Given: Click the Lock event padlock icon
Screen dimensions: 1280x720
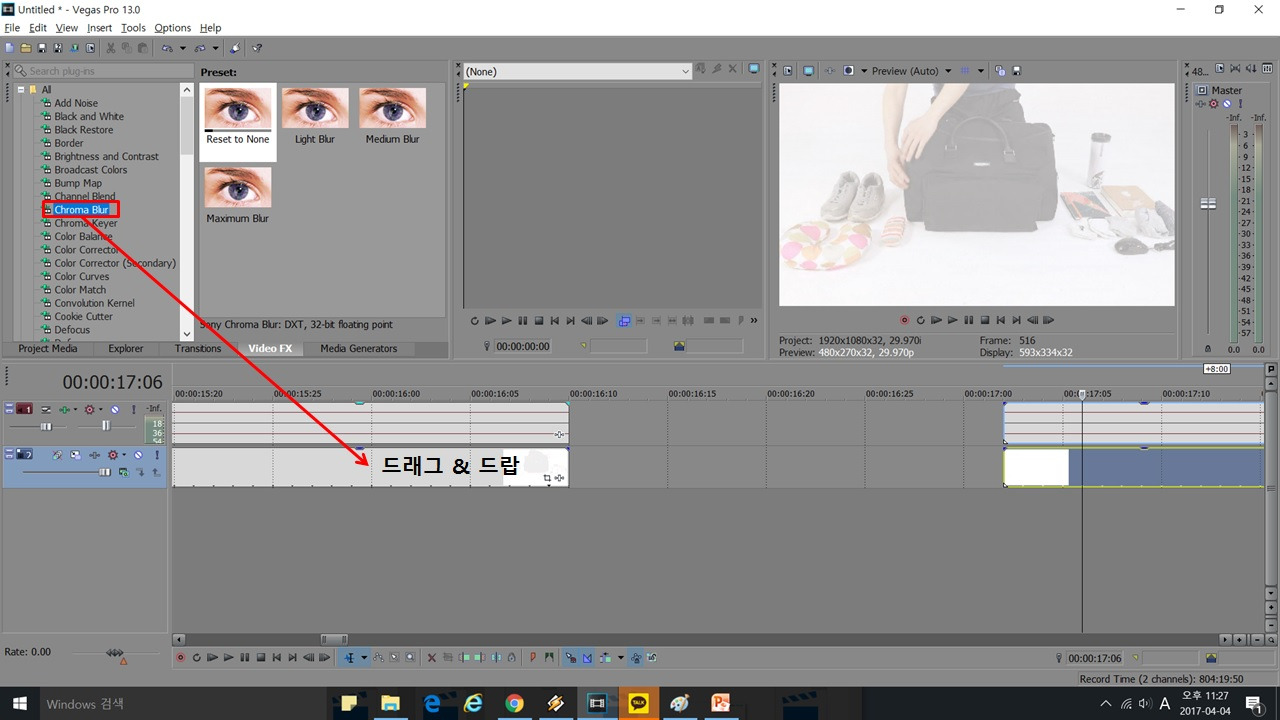Looking at the screenshot, I should tap(511, 657).
